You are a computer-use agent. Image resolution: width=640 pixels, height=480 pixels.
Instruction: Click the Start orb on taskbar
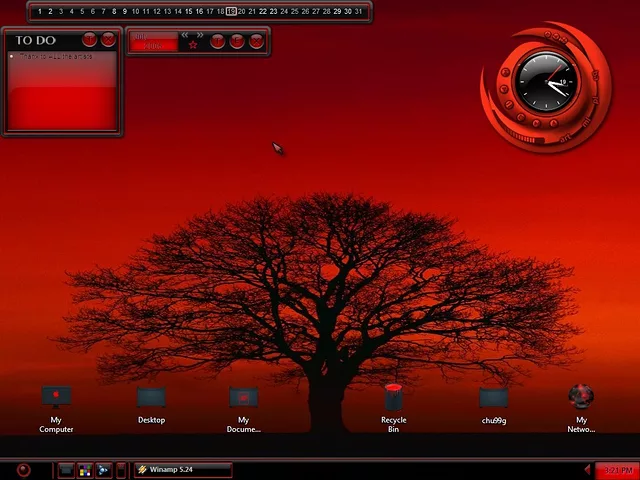(x=23, y=469)
